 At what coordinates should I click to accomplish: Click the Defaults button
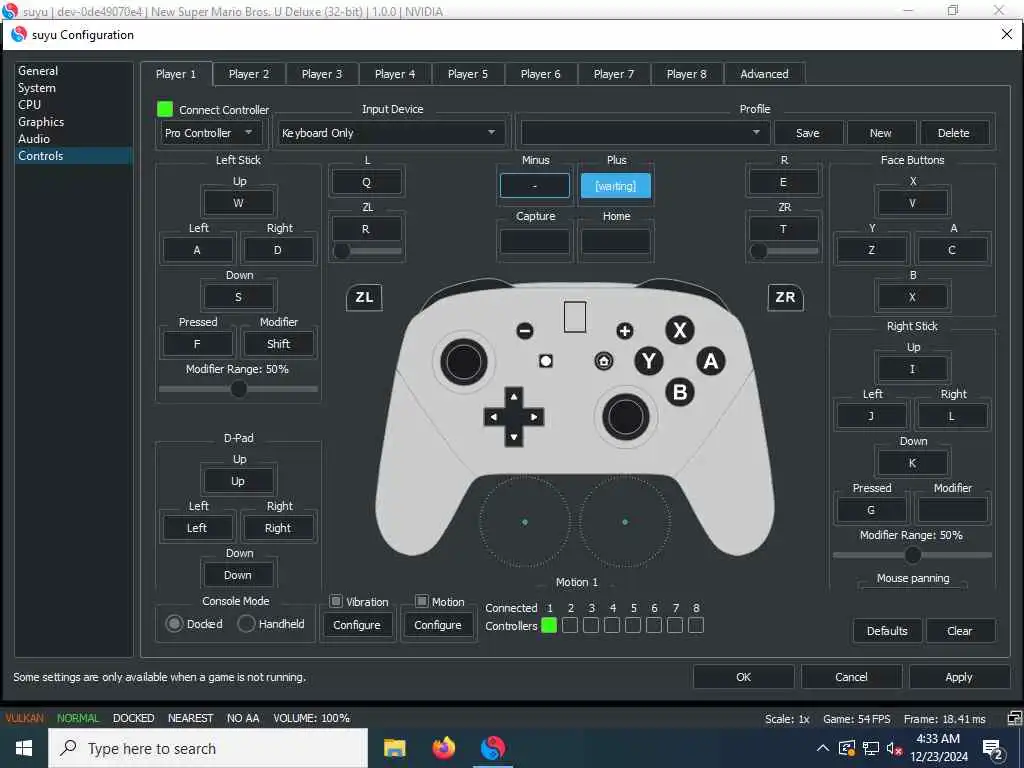887,631
